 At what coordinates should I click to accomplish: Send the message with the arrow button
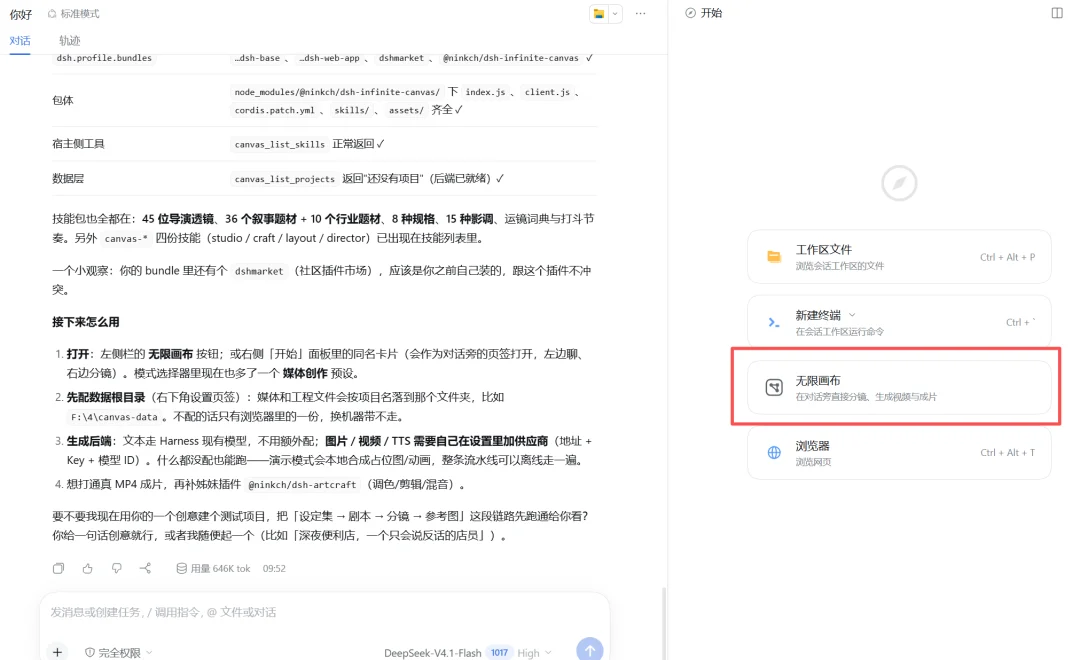coord(590,650)
